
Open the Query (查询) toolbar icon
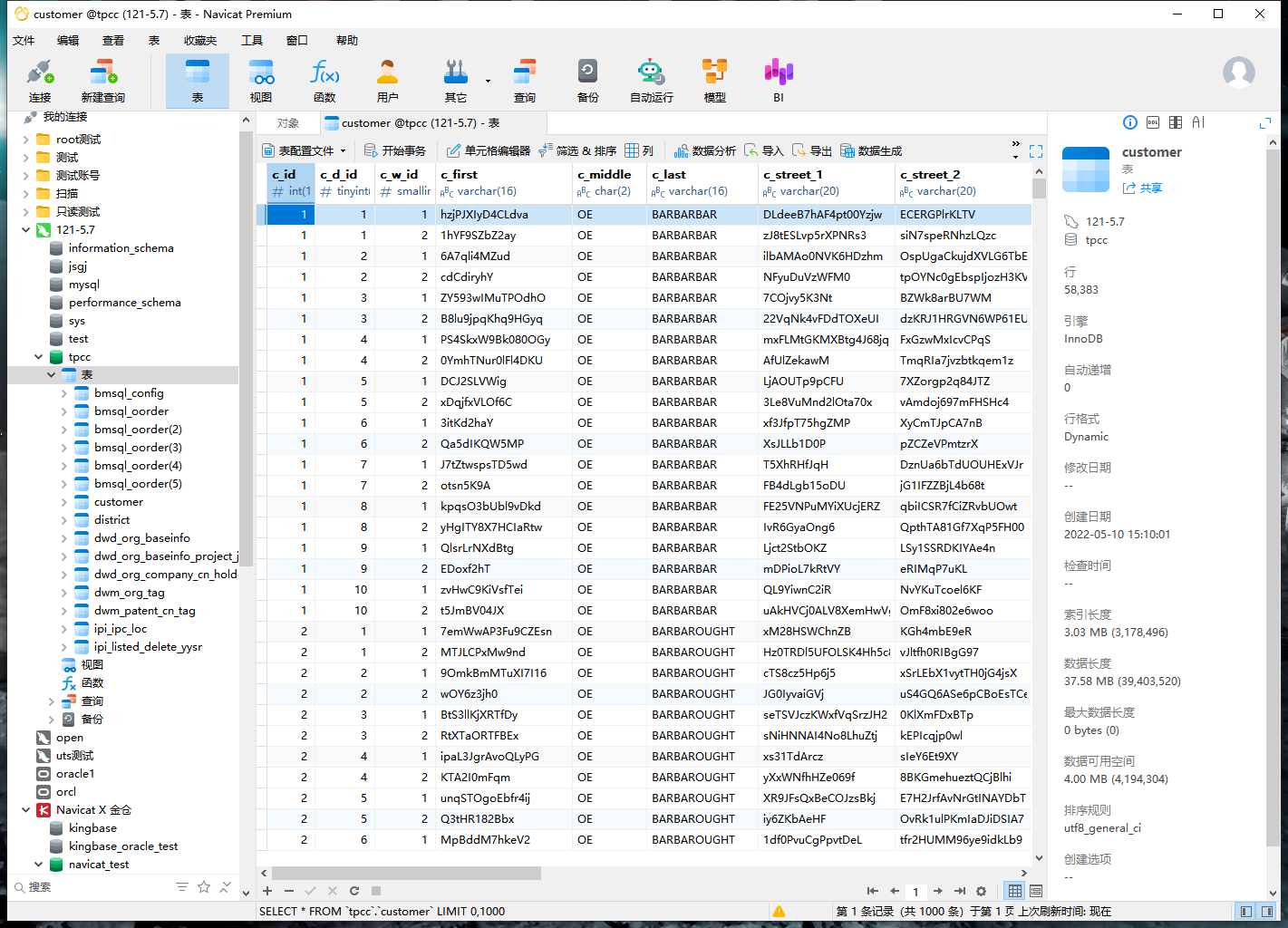pos(525,81)
